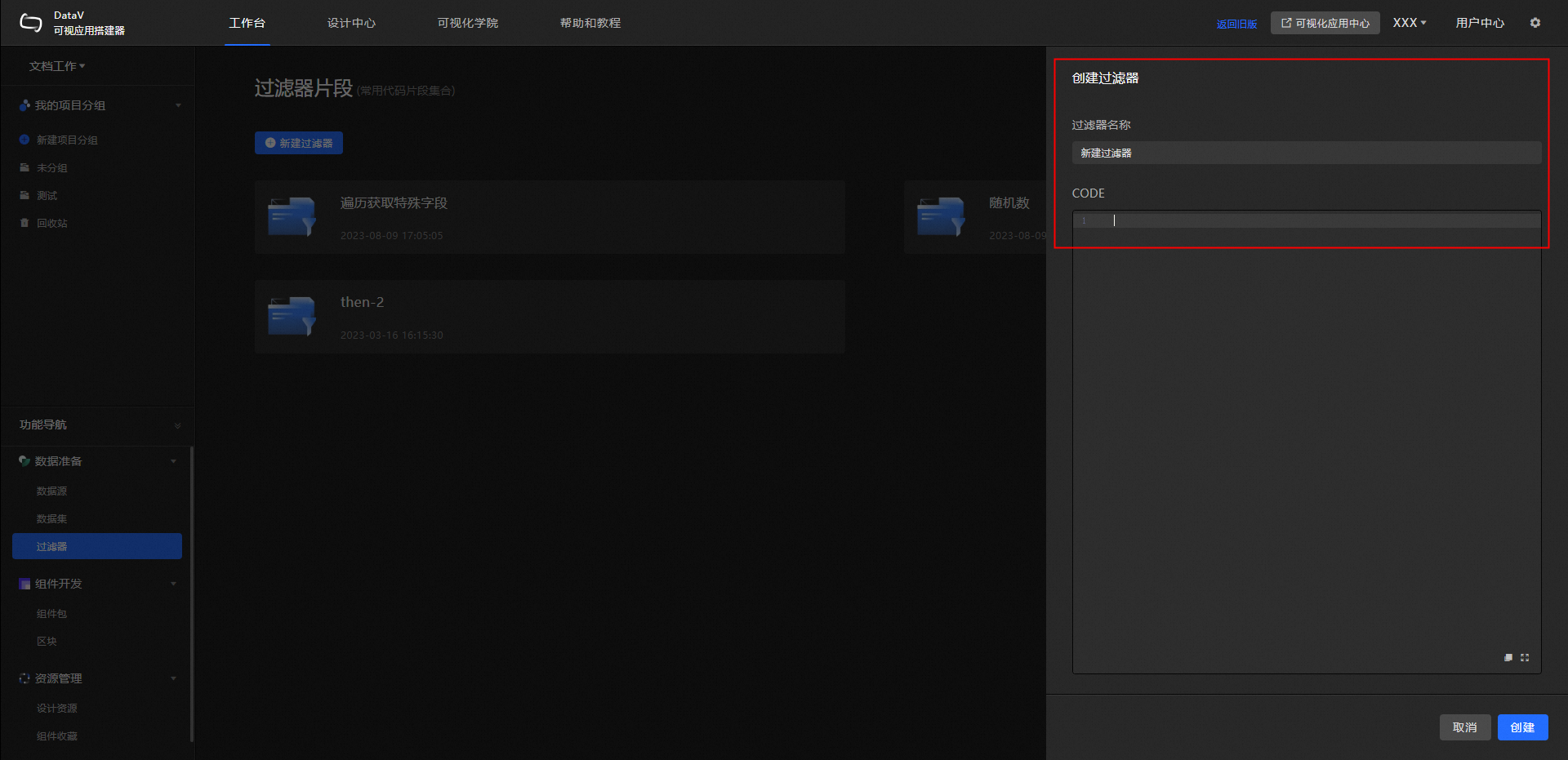Image resolution: width=1568 pixels, height=760 pixels.
Task: Open 组件包 in the navigation
Action: 51,613
